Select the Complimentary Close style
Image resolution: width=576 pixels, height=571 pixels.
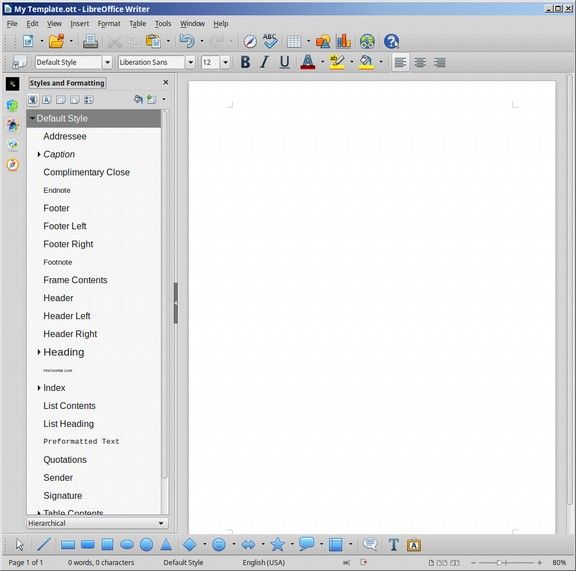(x=86, y=172)
